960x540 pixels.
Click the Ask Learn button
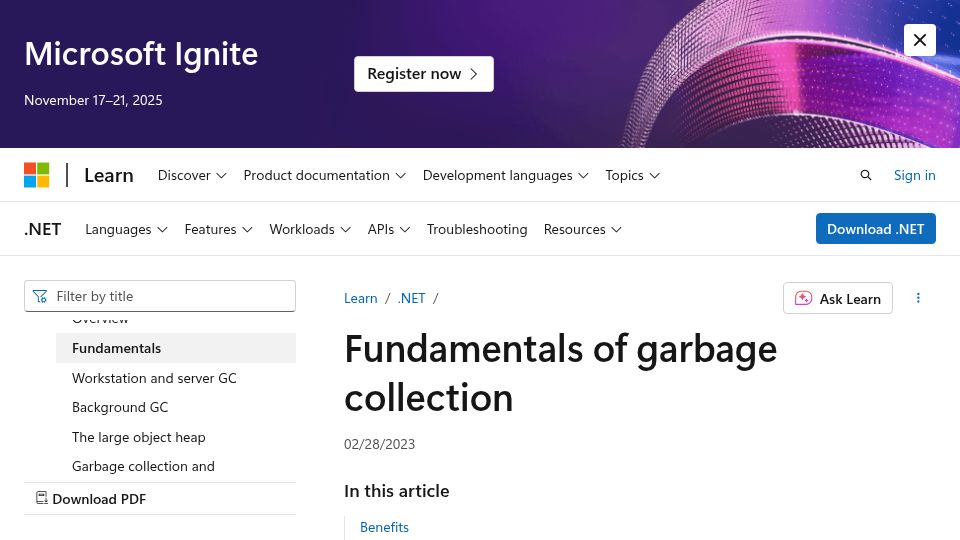click(838, 298)
